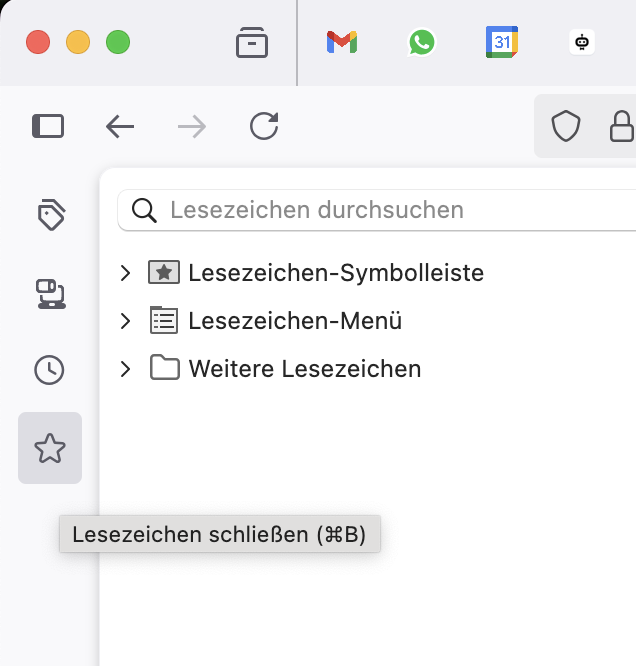Toggle the sidebar panel button
The width and height of the screenshot is (636, 666).
tap(48, 126)
